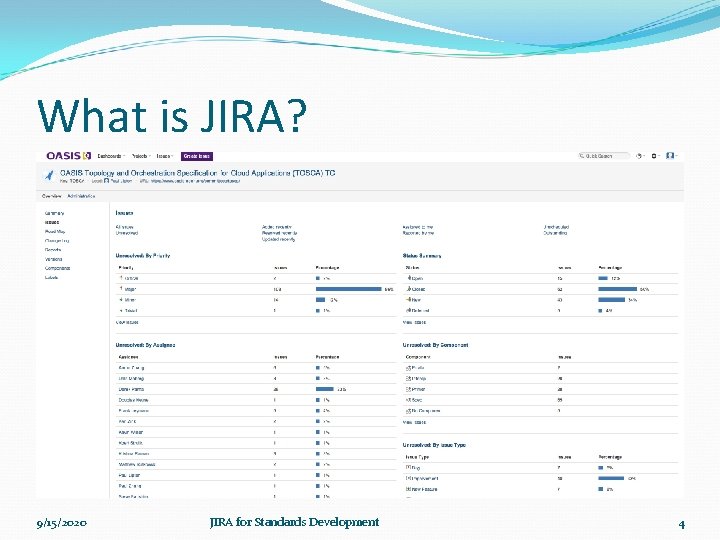Open the help menu icon
The height and width of the screenshot is (540, 720).
(640, 156)
